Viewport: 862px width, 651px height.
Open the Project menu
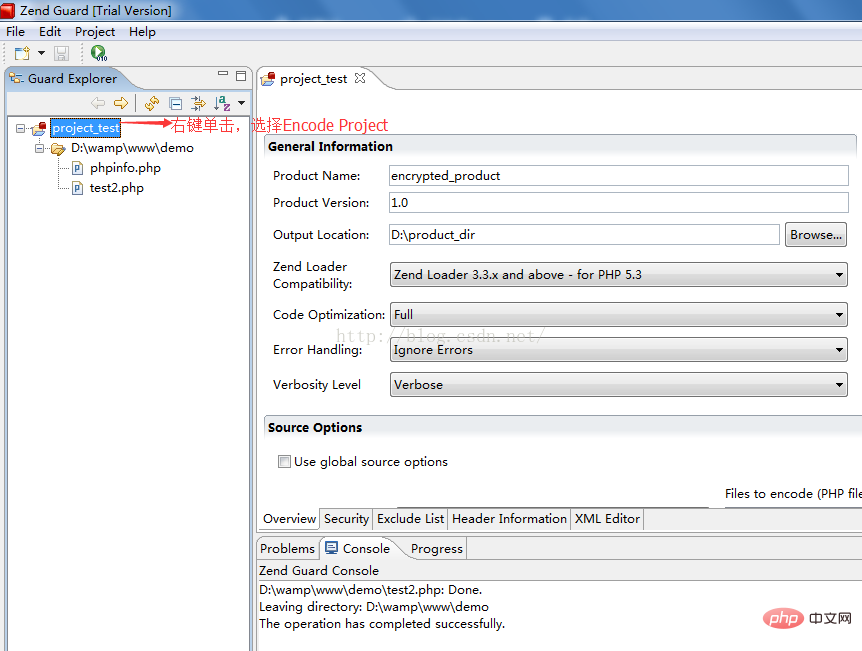95,32
